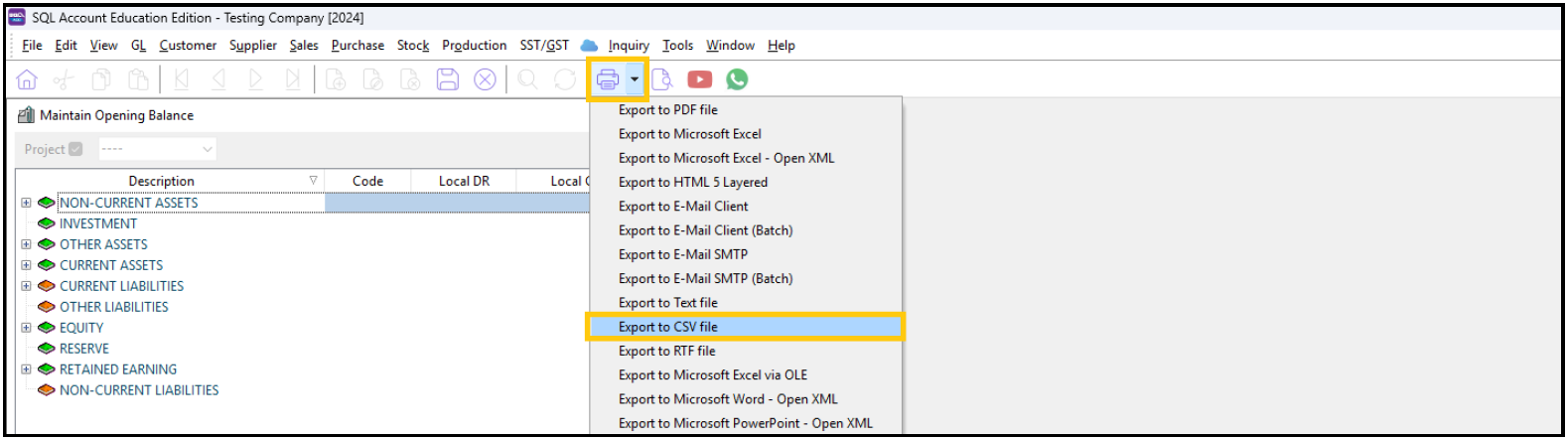The image size is (1568, 440).
Task: Open the Supplier menu
Action: coord(253,46)
